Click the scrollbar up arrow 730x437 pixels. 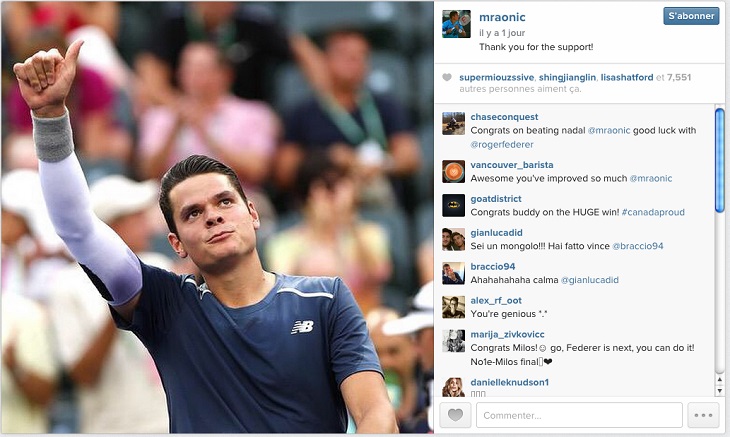(719, 379)
